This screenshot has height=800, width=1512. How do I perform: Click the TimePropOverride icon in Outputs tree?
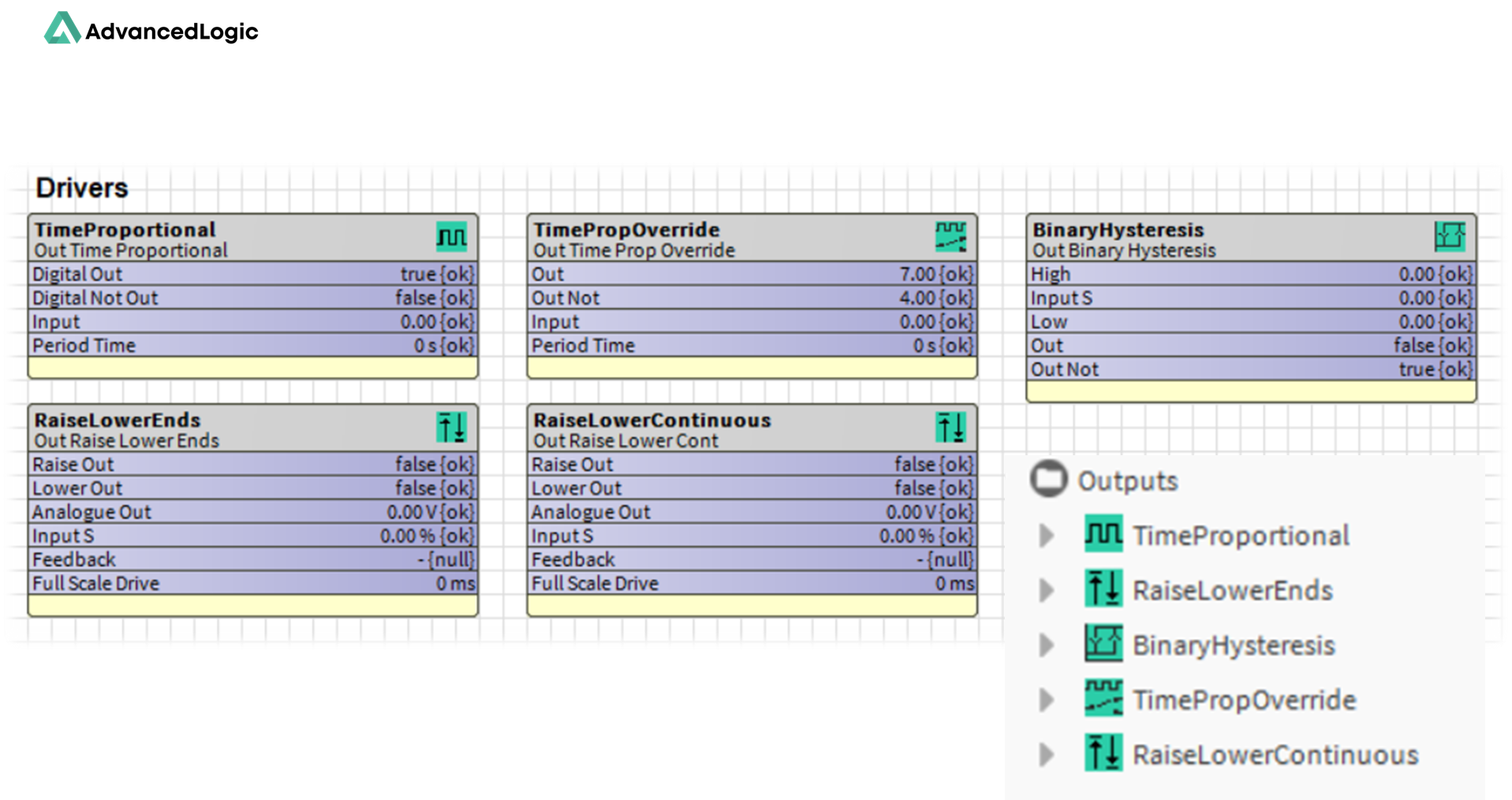click(x=1103, y=699)
